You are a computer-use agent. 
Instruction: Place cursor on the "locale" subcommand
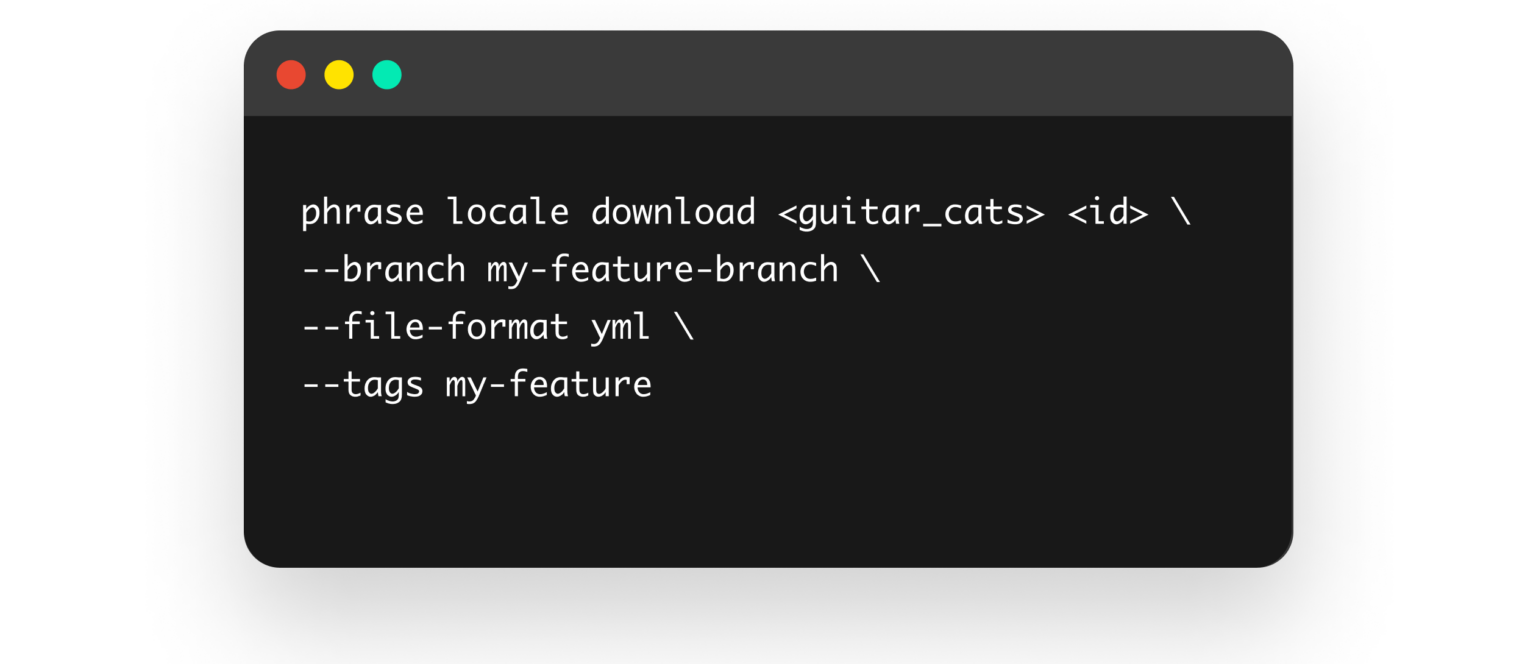click(507, 213)
